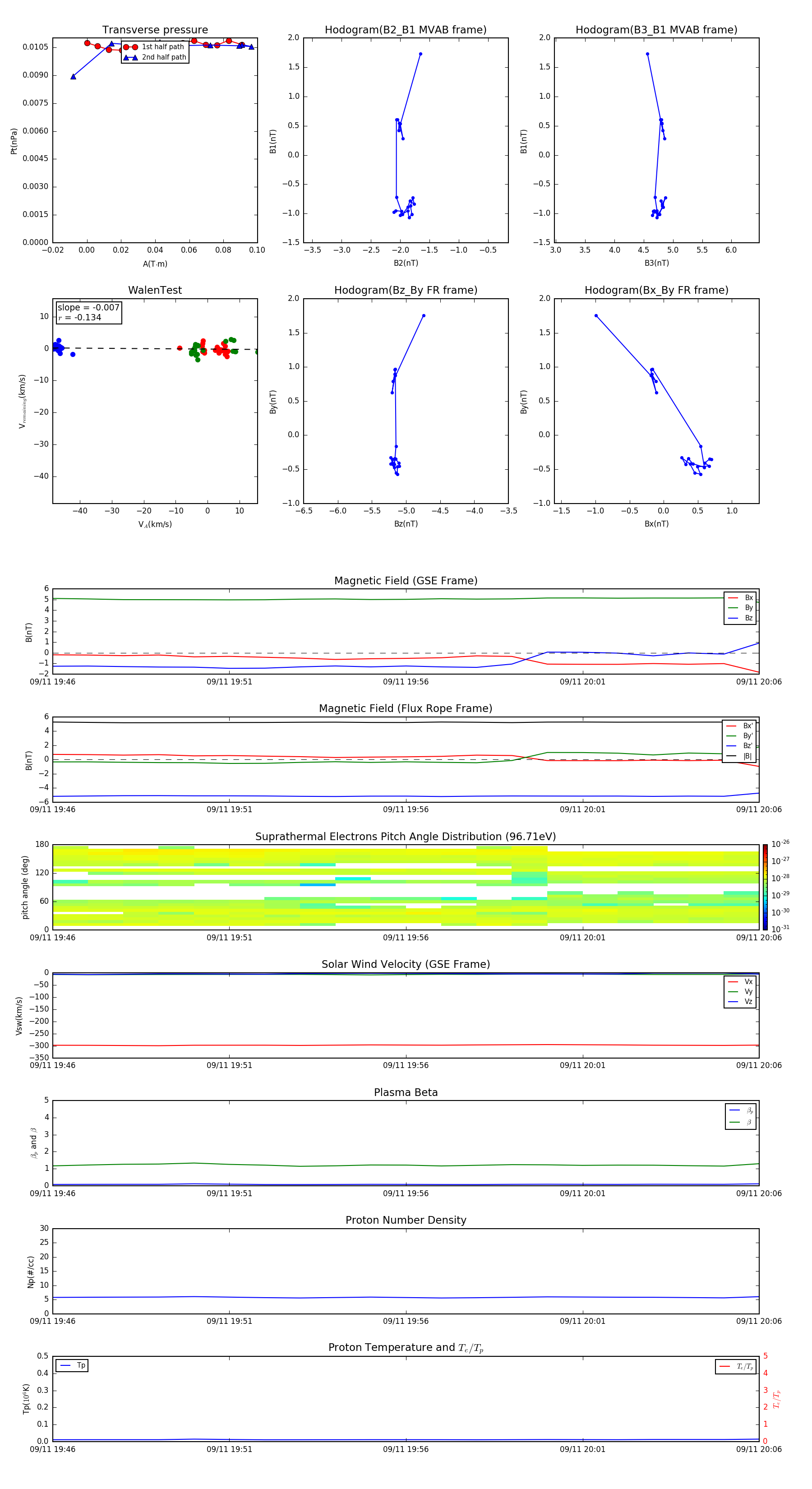Click the 'Solar Wind Velocity (GSE Frame)' title
Viewport: 812px width, 1489px height.
(406, 964)
